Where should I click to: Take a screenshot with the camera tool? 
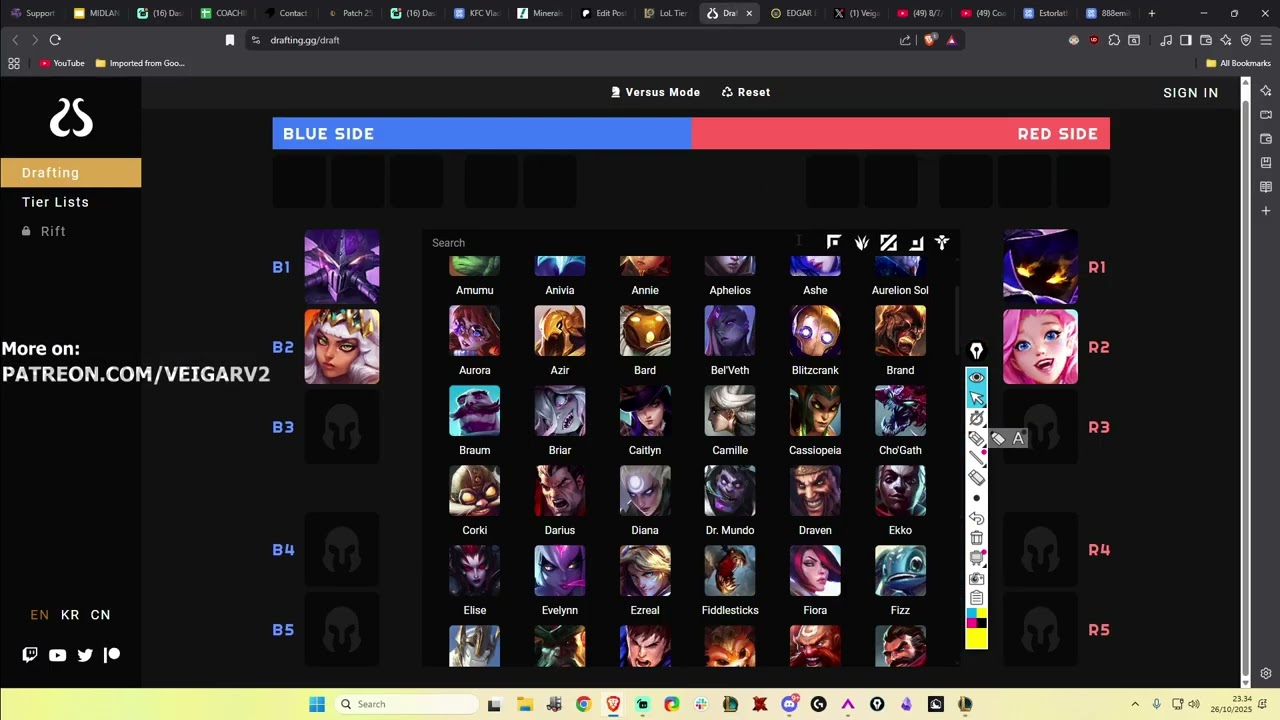pyautogui.click(x=977, y=578)
